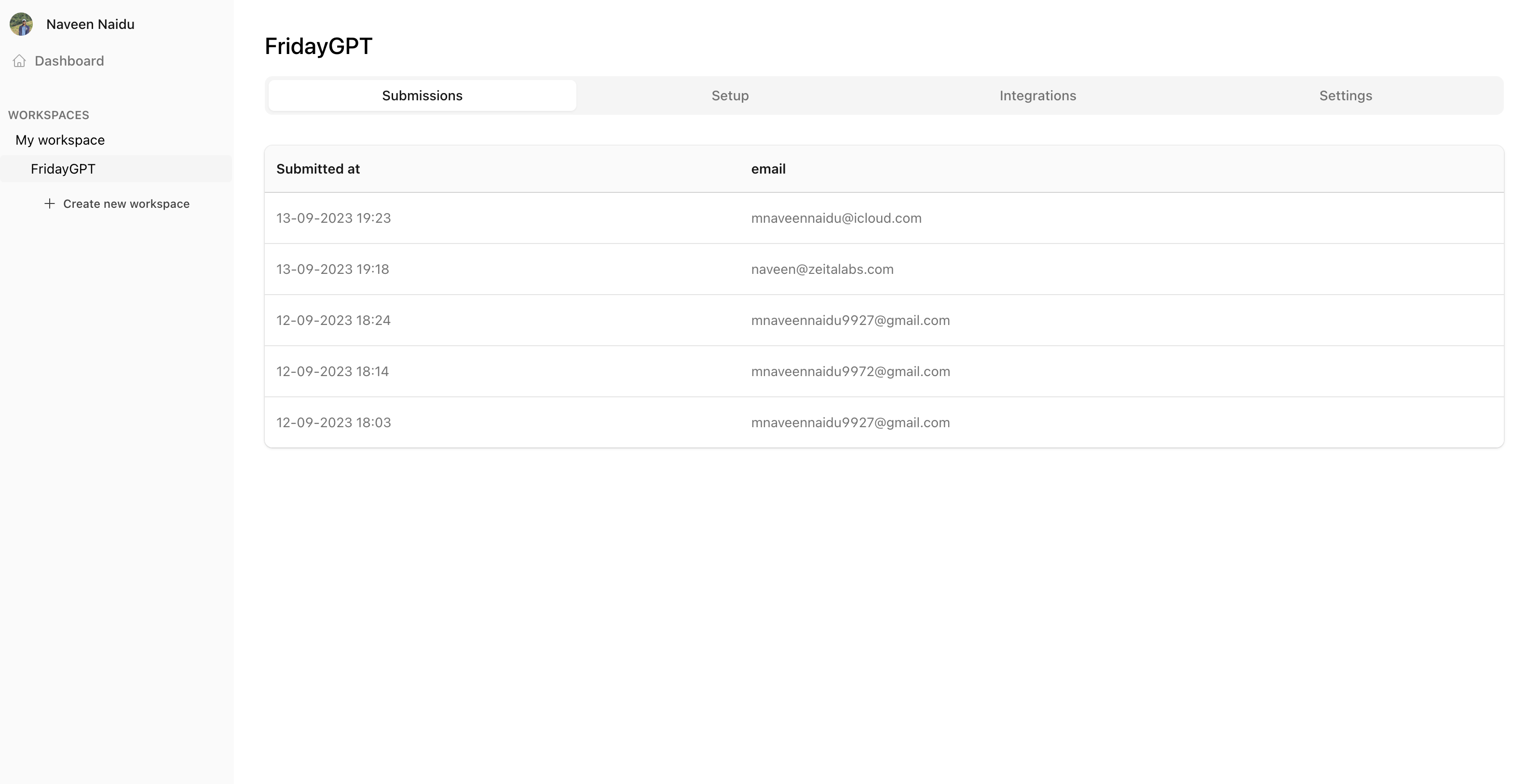
Task: Select the mnaveennaidu9972@gmail.com submission
Action: pos(851,371)
